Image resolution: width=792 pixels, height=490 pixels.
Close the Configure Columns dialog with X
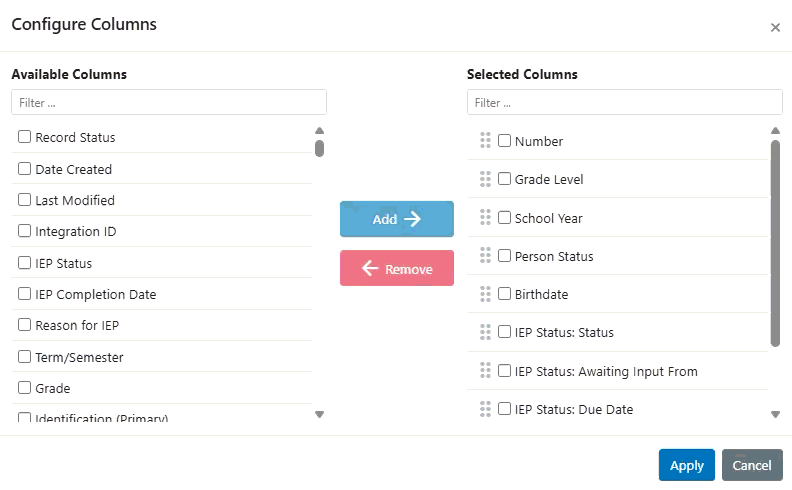775,28
